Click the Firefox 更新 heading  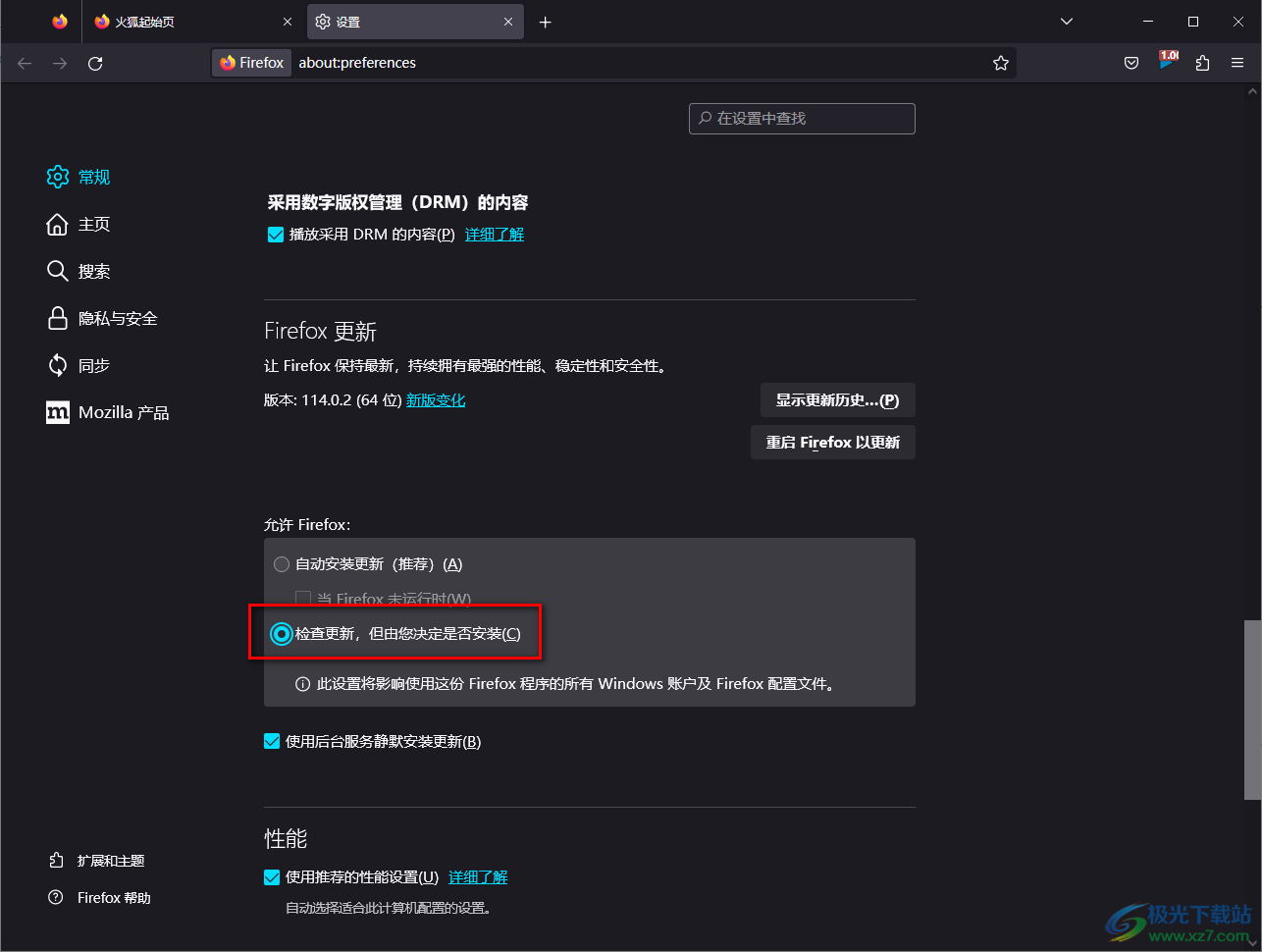pos(321,332)
